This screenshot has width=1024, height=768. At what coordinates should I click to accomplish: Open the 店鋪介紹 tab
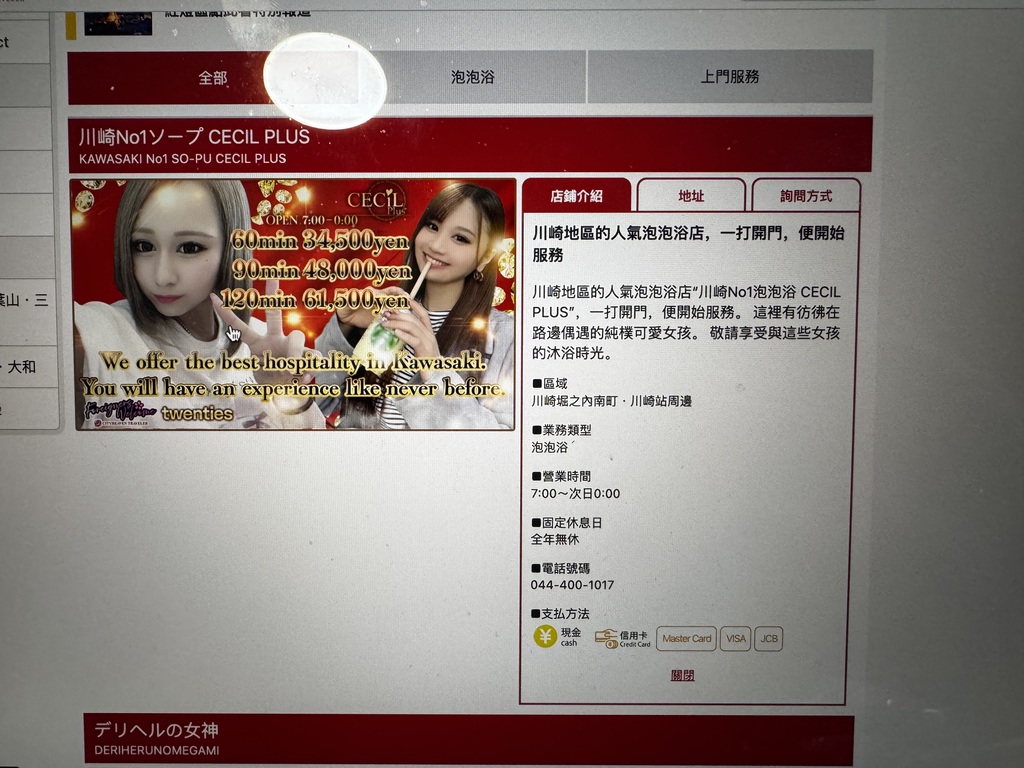click(x=576, y=196)
